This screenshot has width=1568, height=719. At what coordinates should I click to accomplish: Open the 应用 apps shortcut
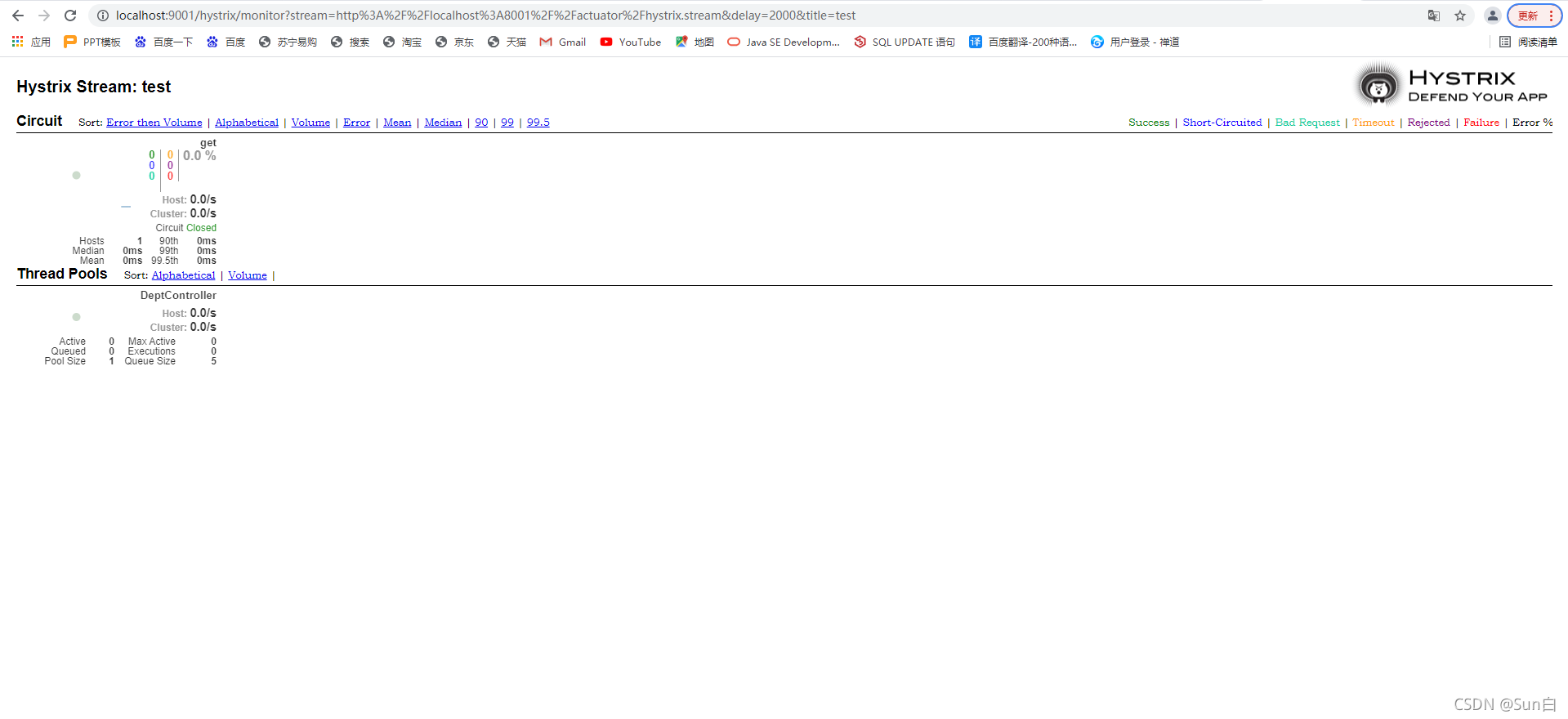click(31, 42)
